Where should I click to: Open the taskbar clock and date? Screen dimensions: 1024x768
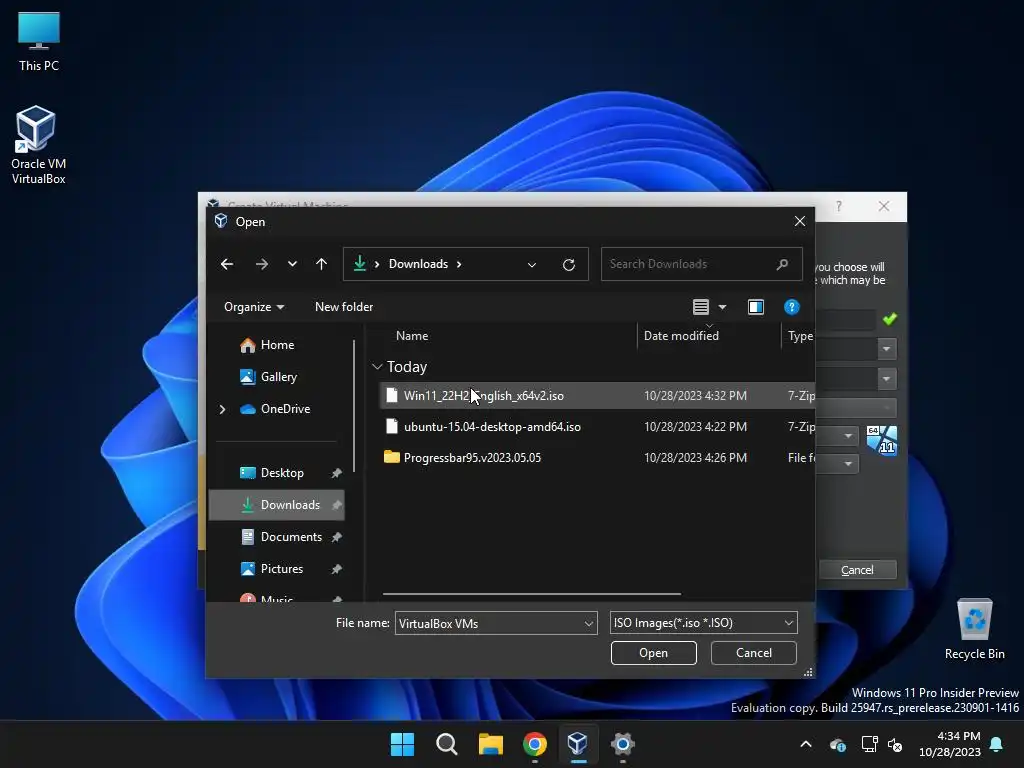(x=950, y=744)
